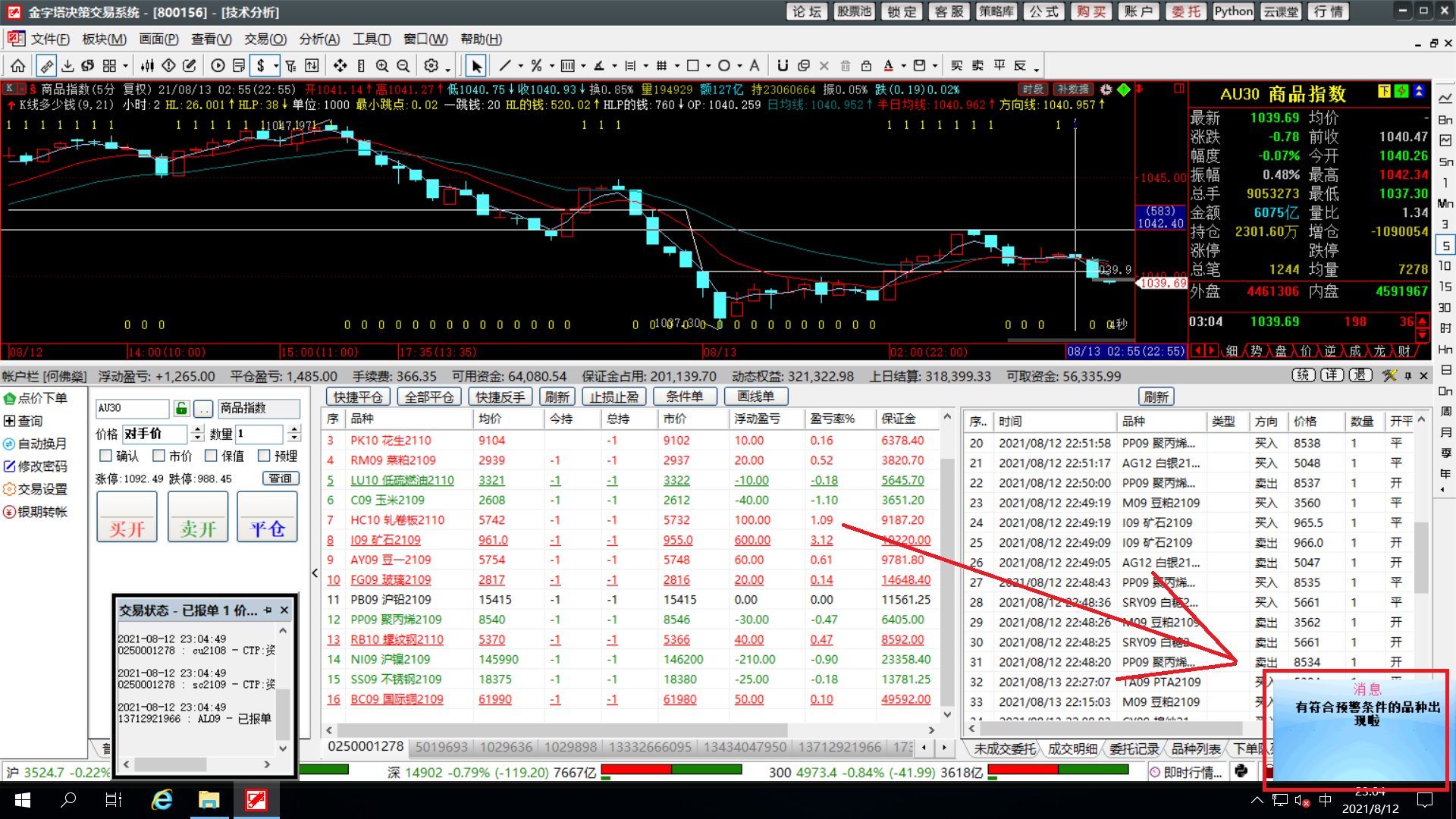The image size is (1456, 819).
Task: Pin the 交易状态 popup window
Action: [268, 610]
